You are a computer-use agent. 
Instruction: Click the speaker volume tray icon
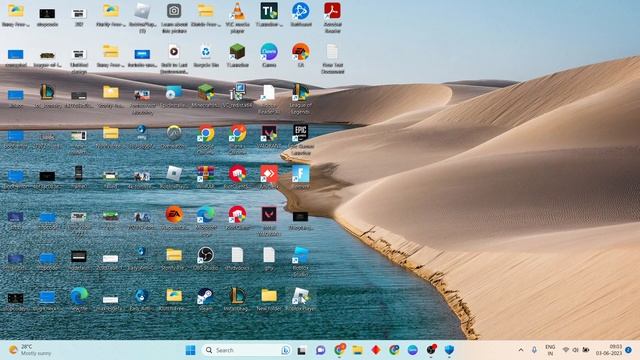click(x=576, y=350)
